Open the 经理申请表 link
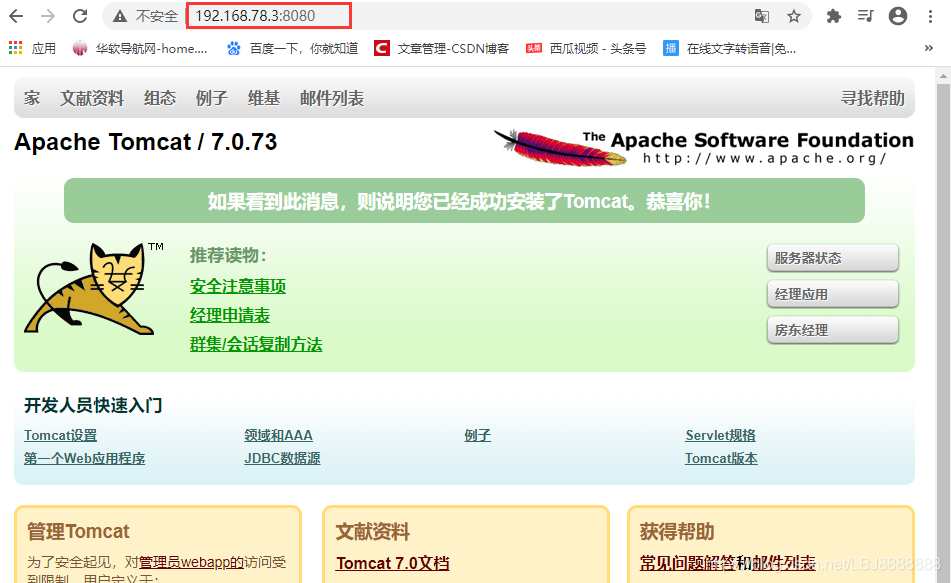 [x=230, y=315]
